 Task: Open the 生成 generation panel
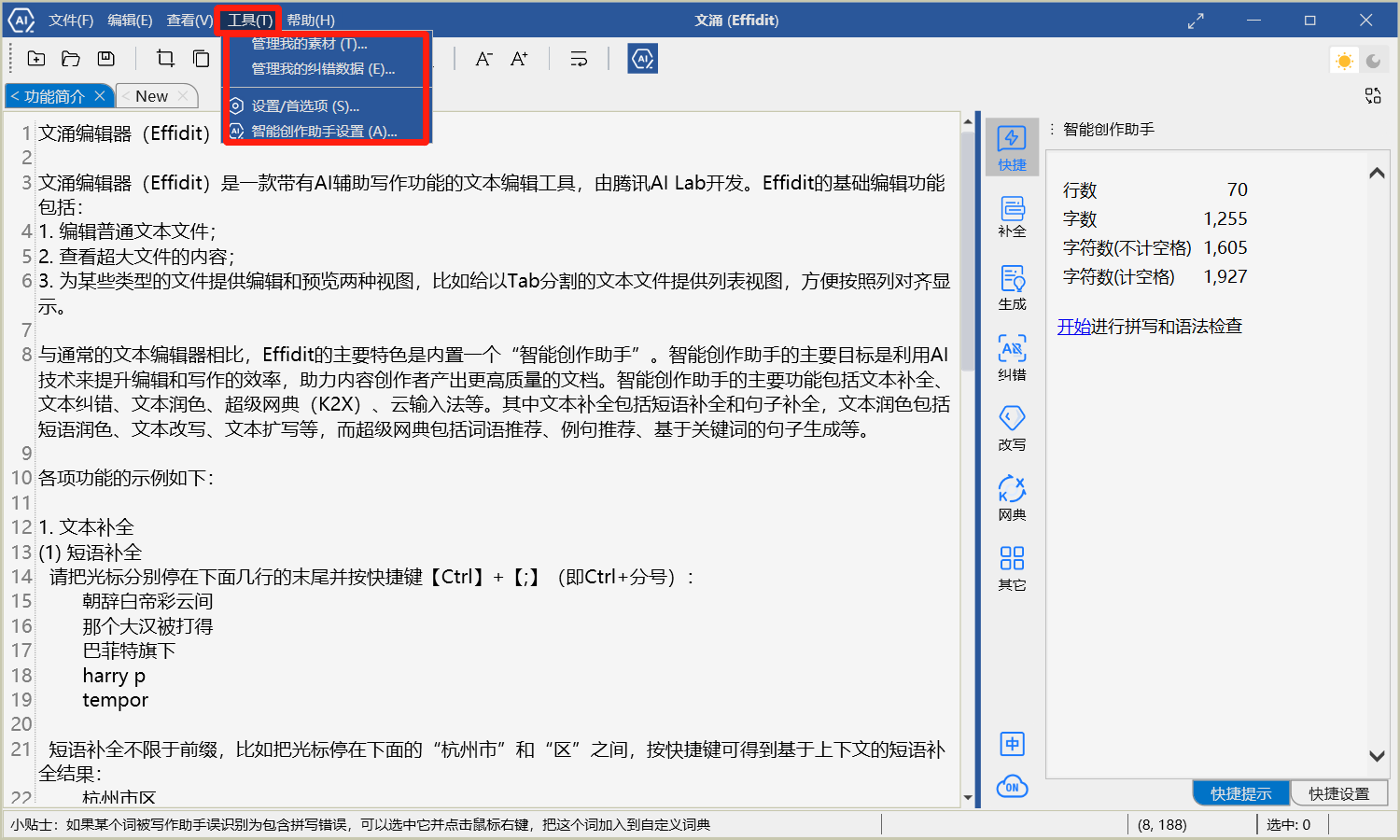(1012, 288)
